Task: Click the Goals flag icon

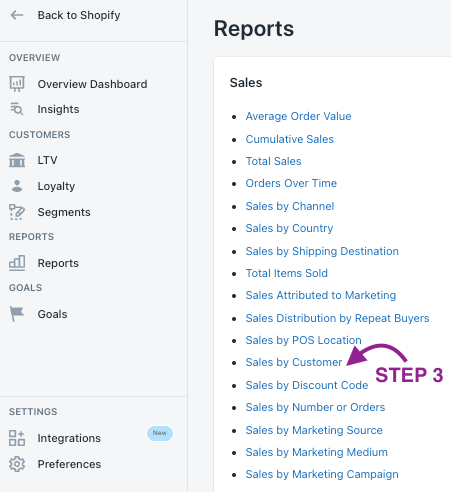Action: pyautogui.click(x=17, y=314)
